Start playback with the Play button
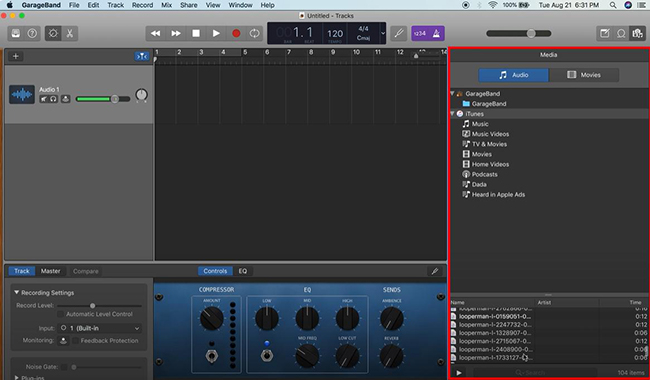 pyautogui.click(x=216, y=34)
